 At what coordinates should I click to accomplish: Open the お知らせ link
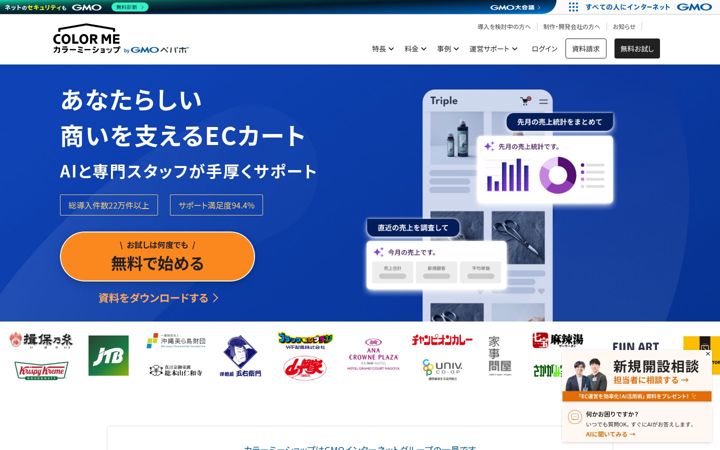tap(624, 27)
